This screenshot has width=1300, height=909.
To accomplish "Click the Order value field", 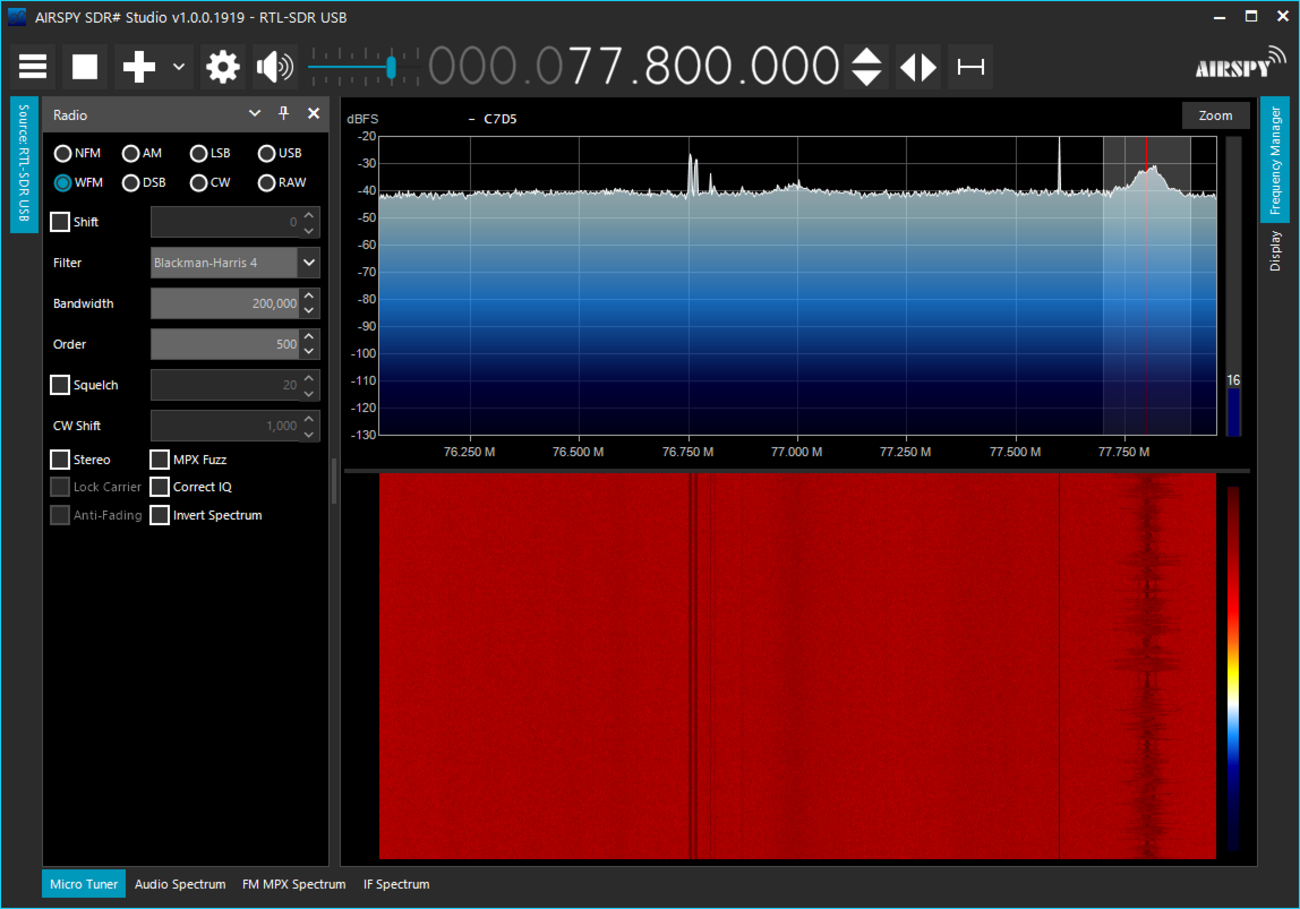I will (225, 344).
